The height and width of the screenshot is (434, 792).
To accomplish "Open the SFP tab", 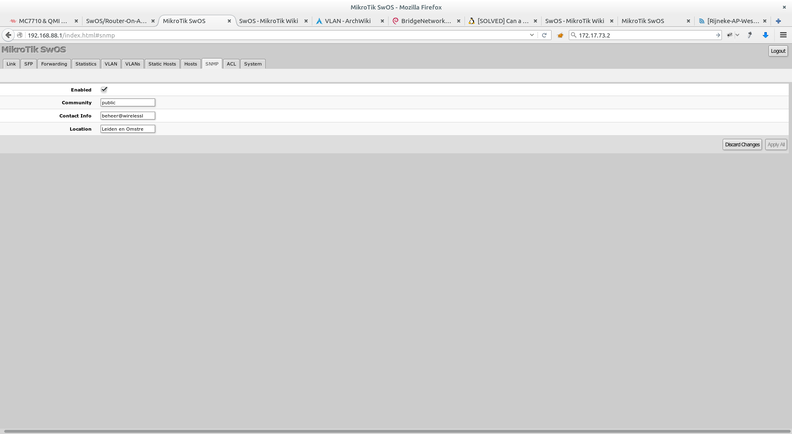I will click(x=28, y=64).
